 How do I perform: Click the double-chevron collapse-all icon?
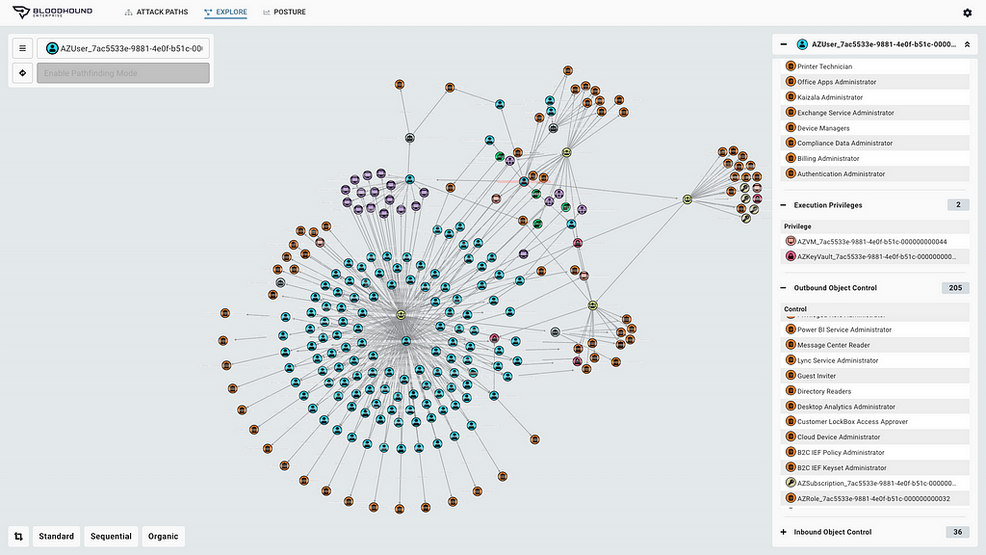(966, 45)
